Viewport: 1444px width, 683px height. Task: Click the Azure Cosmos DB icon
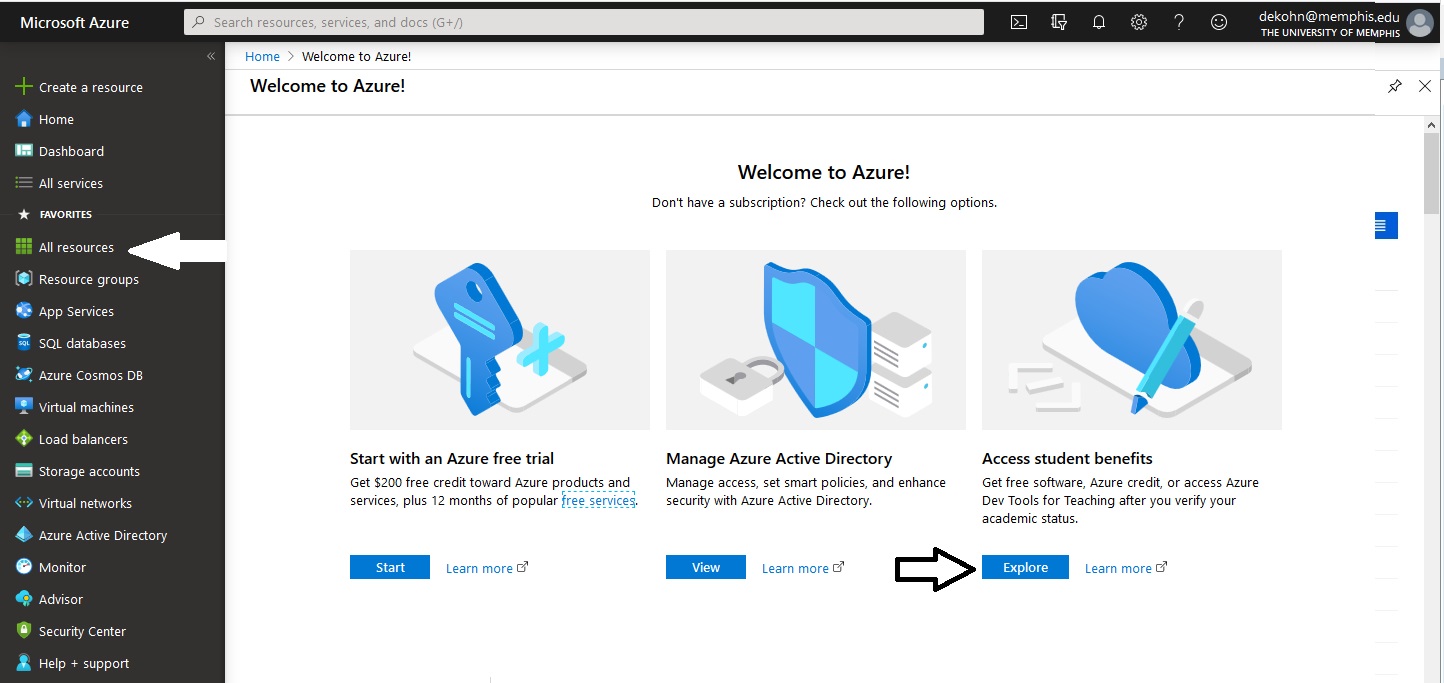pos(24,375)
